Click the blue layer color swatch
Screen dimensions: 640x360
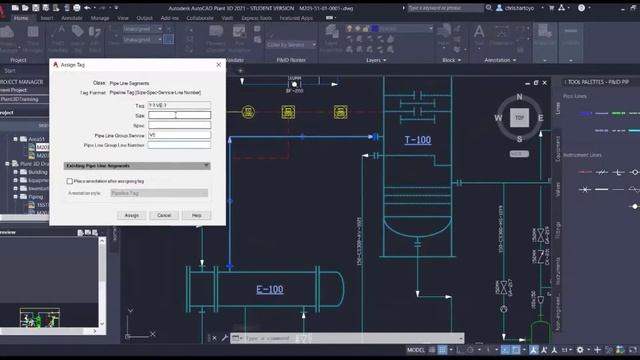coord(375,28)
